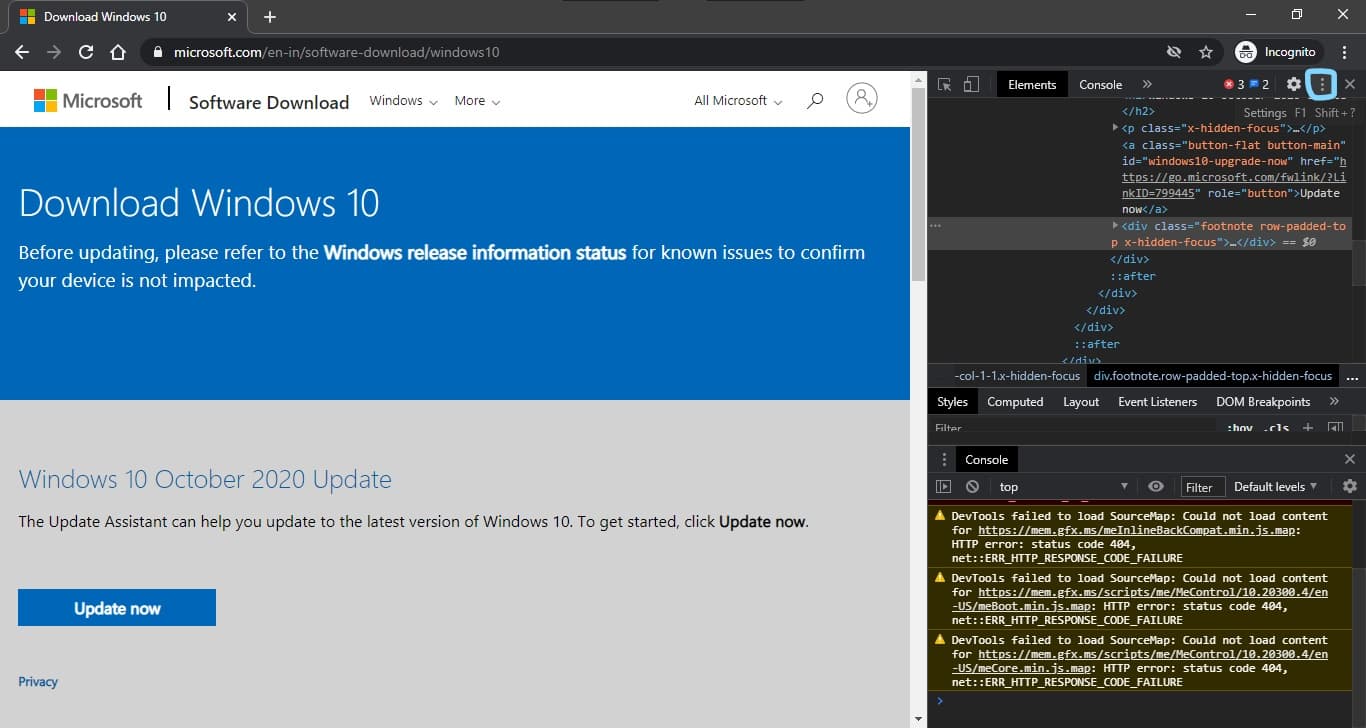Toggle :hov element state panel
Viewport: 1366px width, 728px height.
click(x=1240, y=429)
